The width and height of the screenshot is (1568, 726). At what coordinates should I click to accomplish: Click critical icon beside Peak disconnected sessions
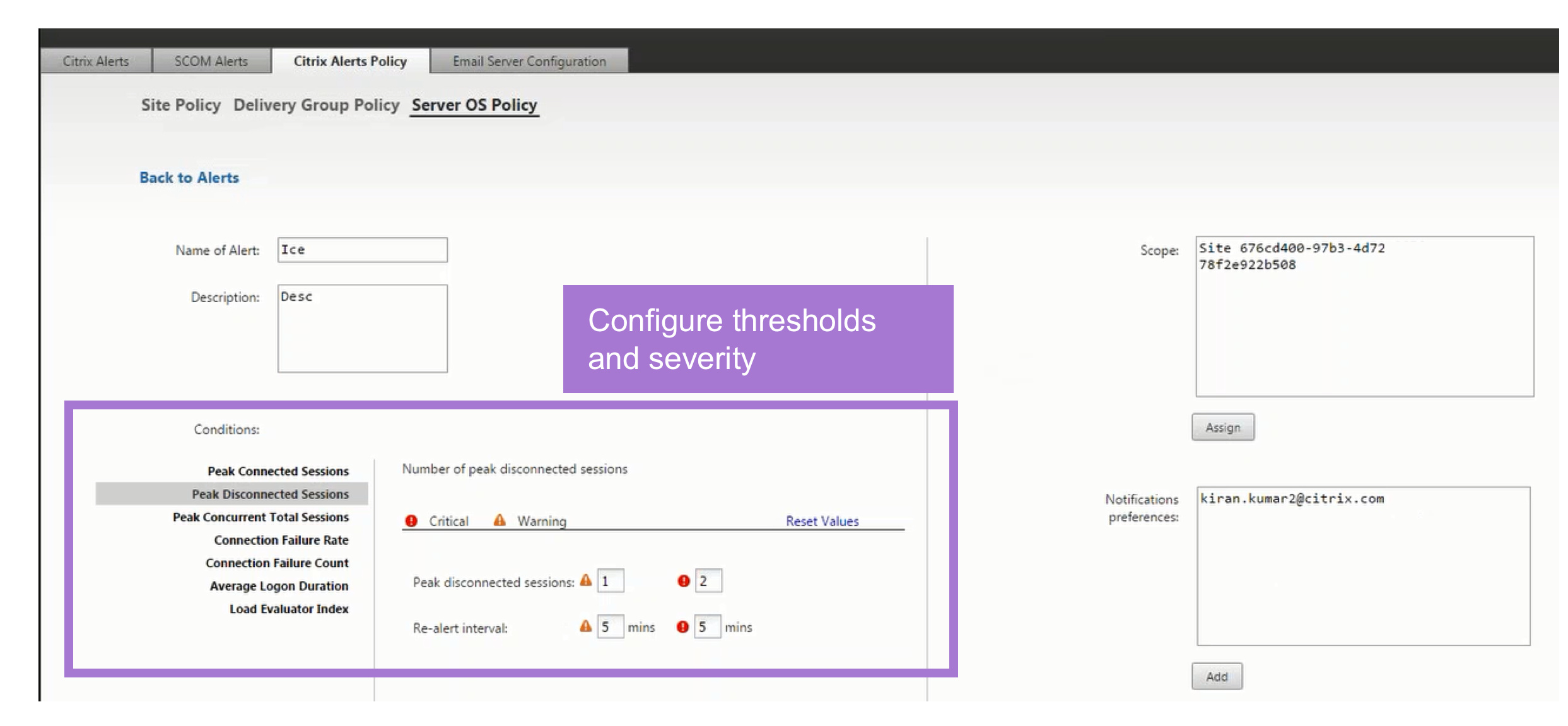coord(683,581)
